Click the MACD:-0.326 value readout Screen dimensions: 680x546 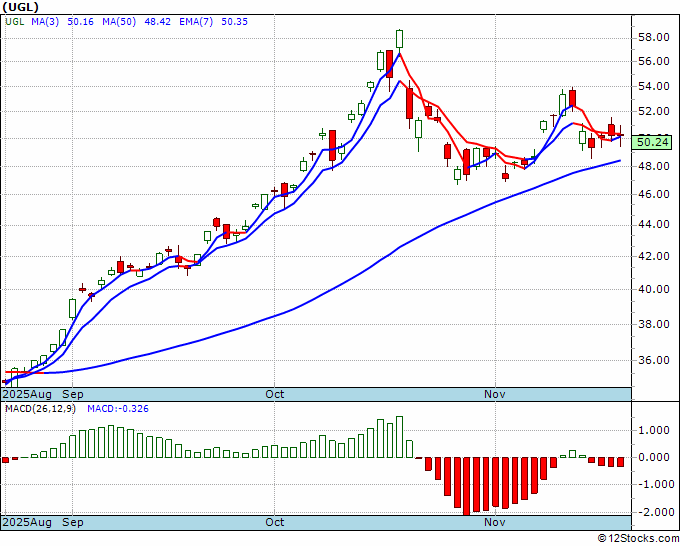click(118, 409)
